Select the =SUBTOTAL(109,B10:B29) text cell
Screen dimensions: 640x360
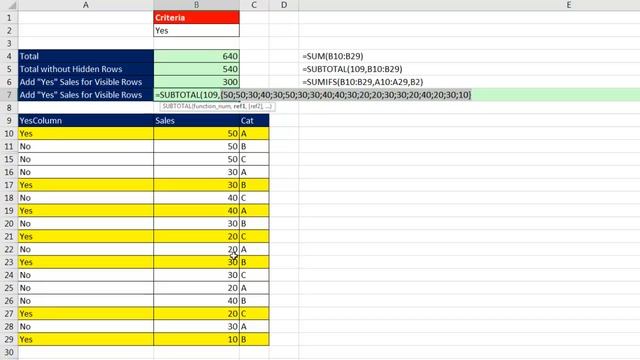click(352, 69)
